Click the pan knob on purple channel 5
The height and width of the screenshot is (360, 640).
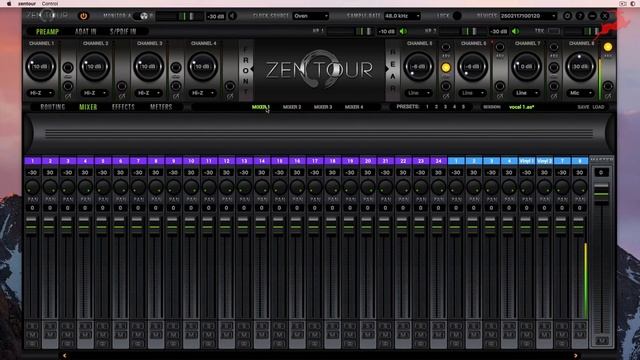pyautogui.click(x=103, y=188)
